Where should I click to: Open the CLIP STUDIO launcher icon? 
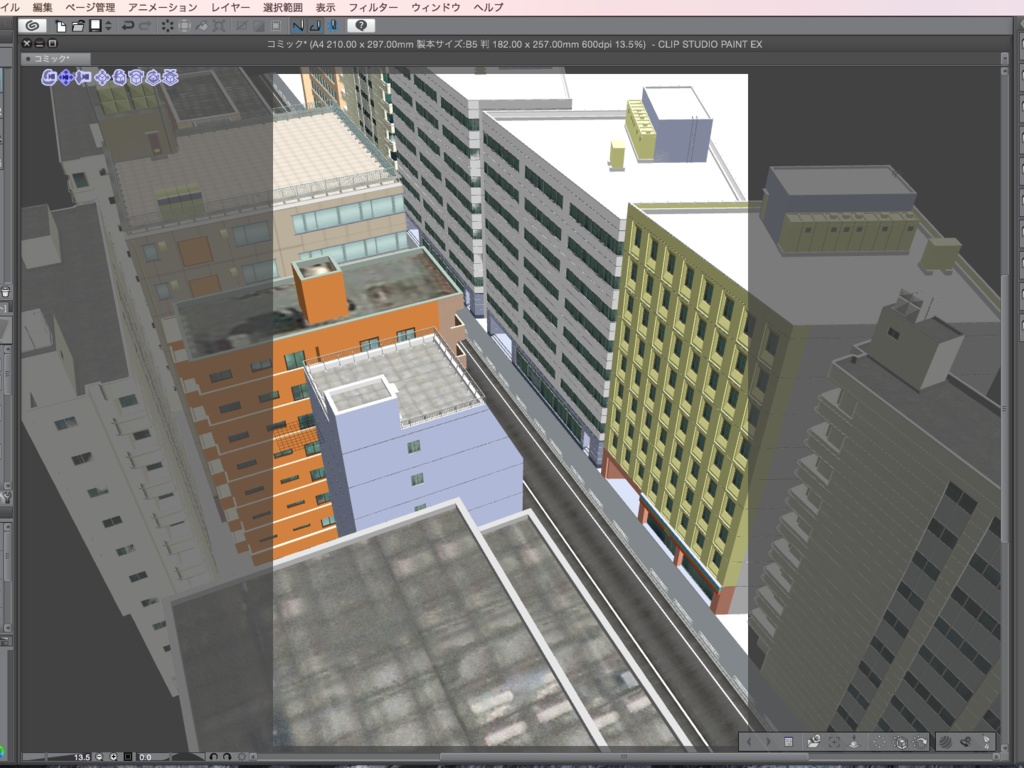click(31, 25)
